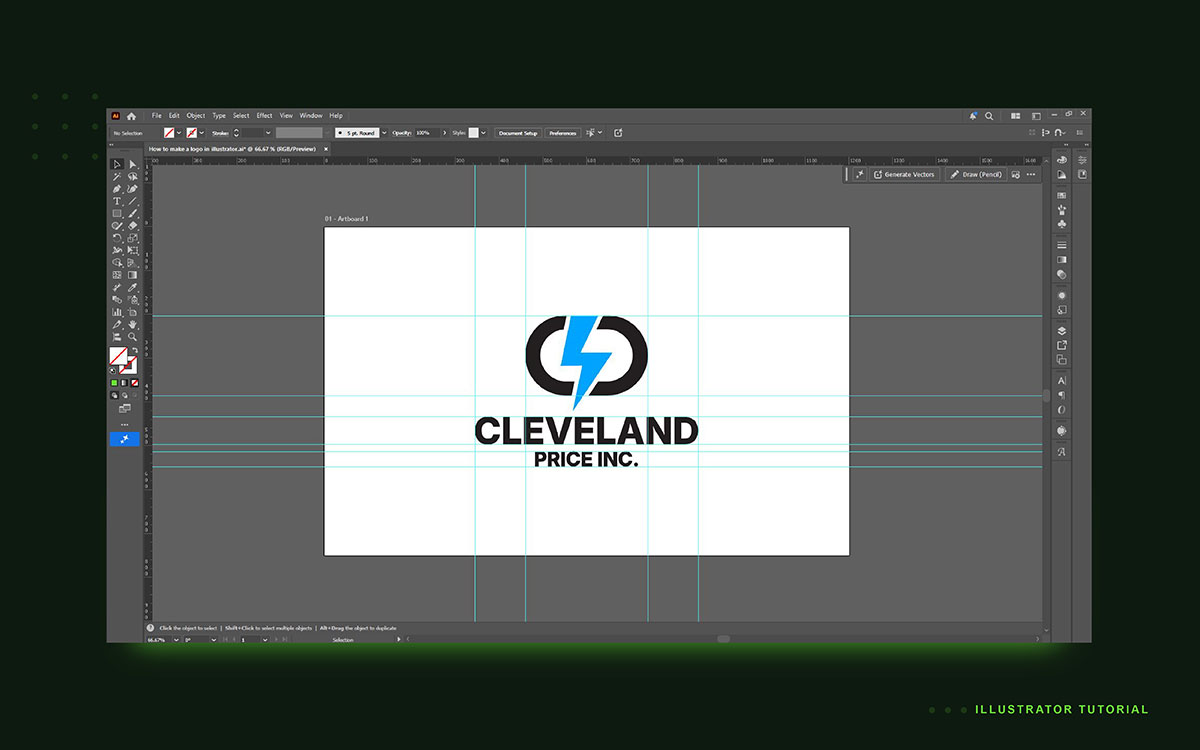This screenshot has height=750, width=1200.
Task: Open the Properties panel icon
Action: [1083, 159]
